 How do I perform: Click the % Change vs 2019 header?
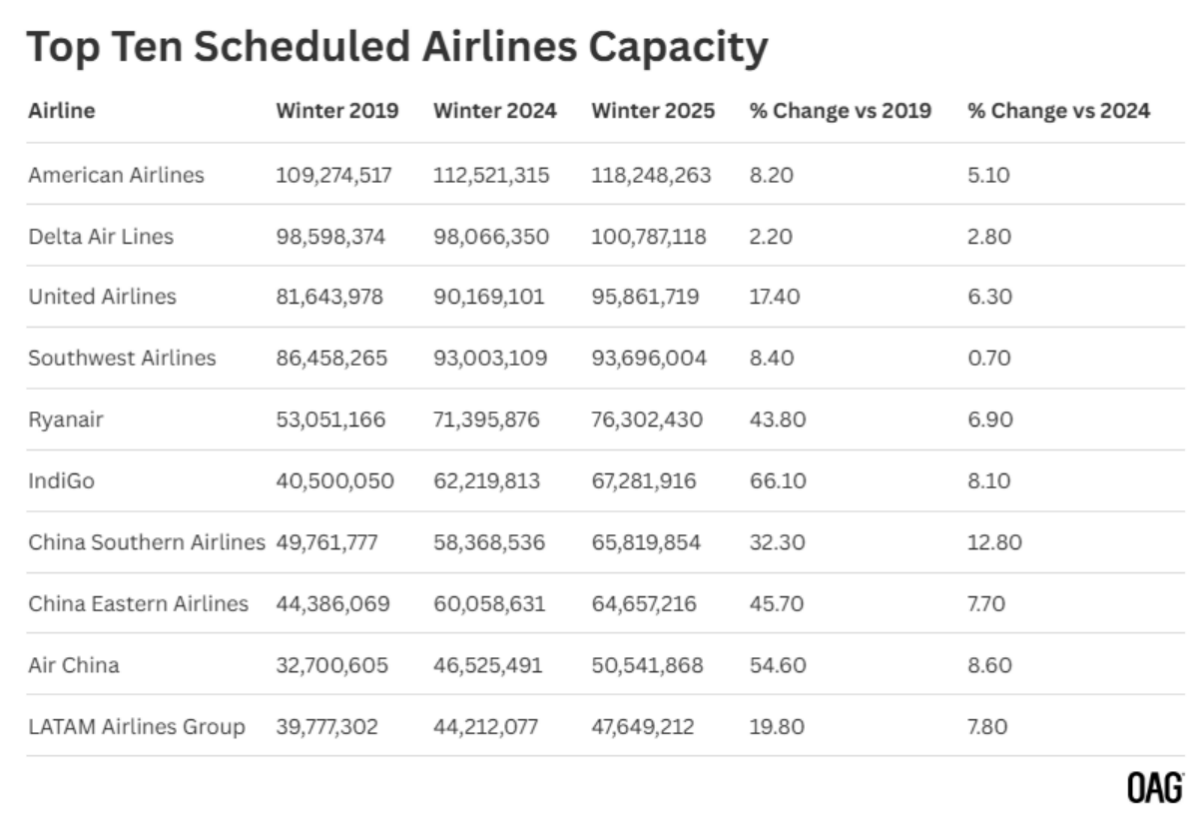(840, 111)
